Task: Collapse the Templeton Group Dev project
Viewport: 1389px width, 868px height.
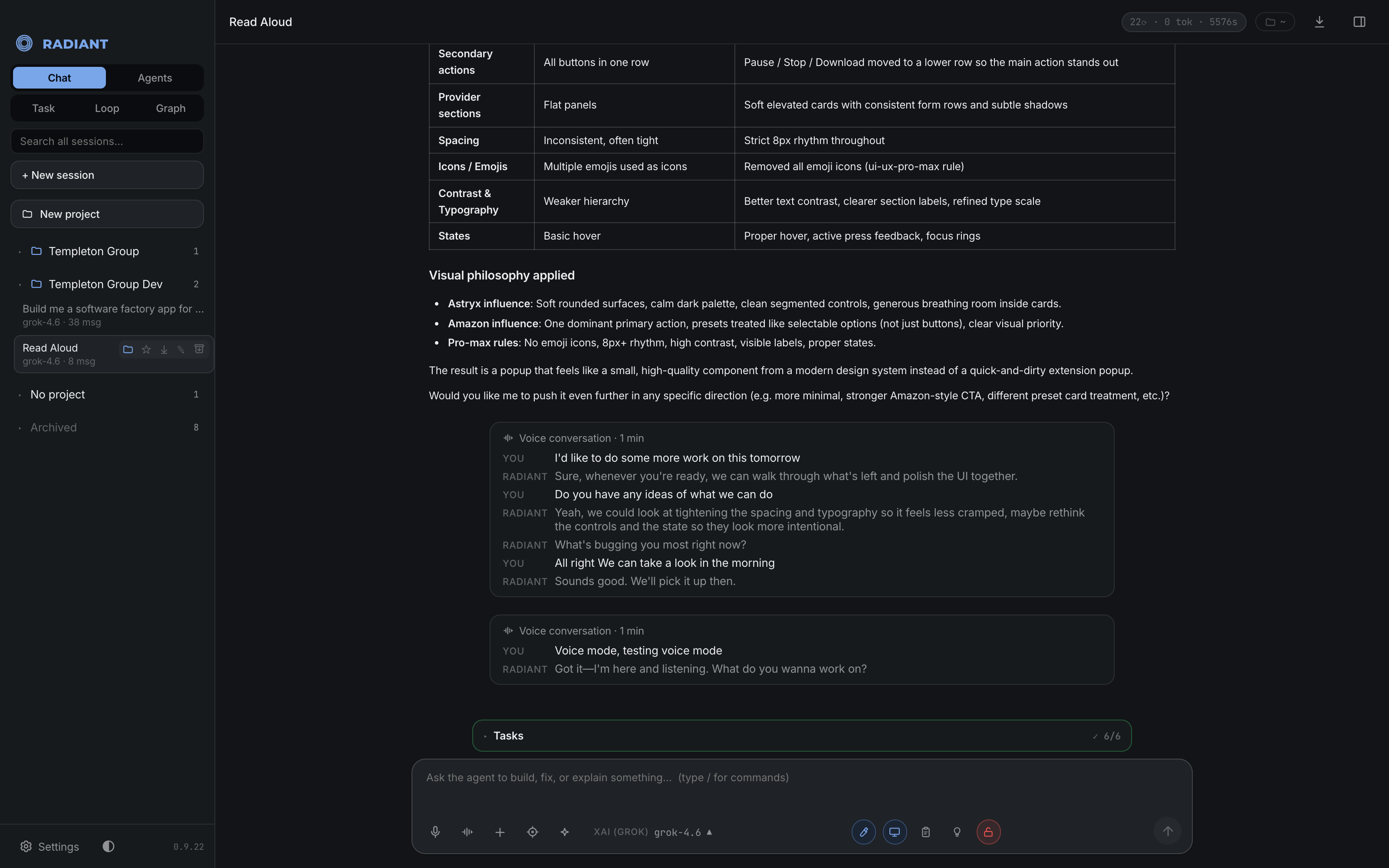Action: pos(108,284)
